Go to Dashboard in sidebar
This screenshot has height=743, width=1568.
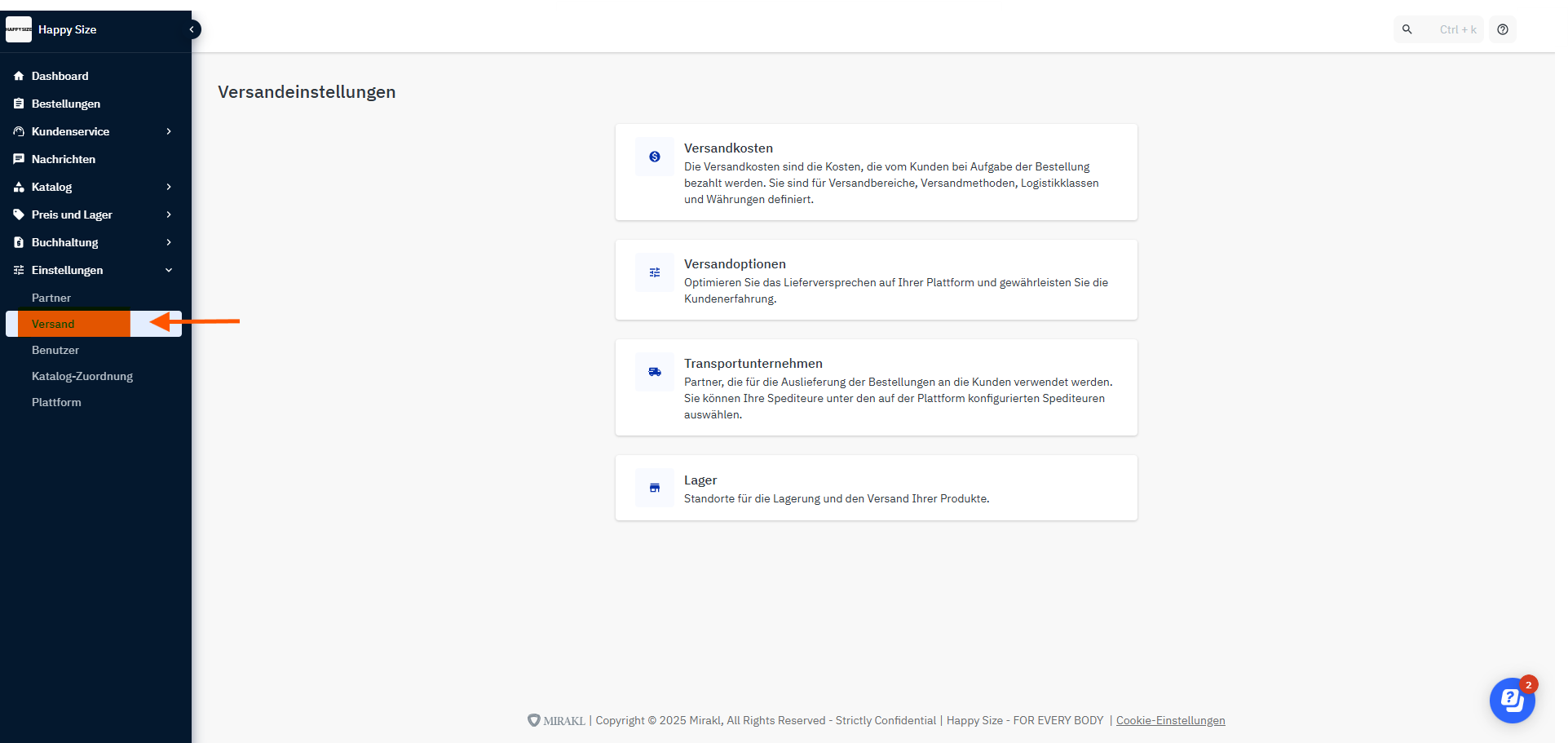tap(60, 76)
